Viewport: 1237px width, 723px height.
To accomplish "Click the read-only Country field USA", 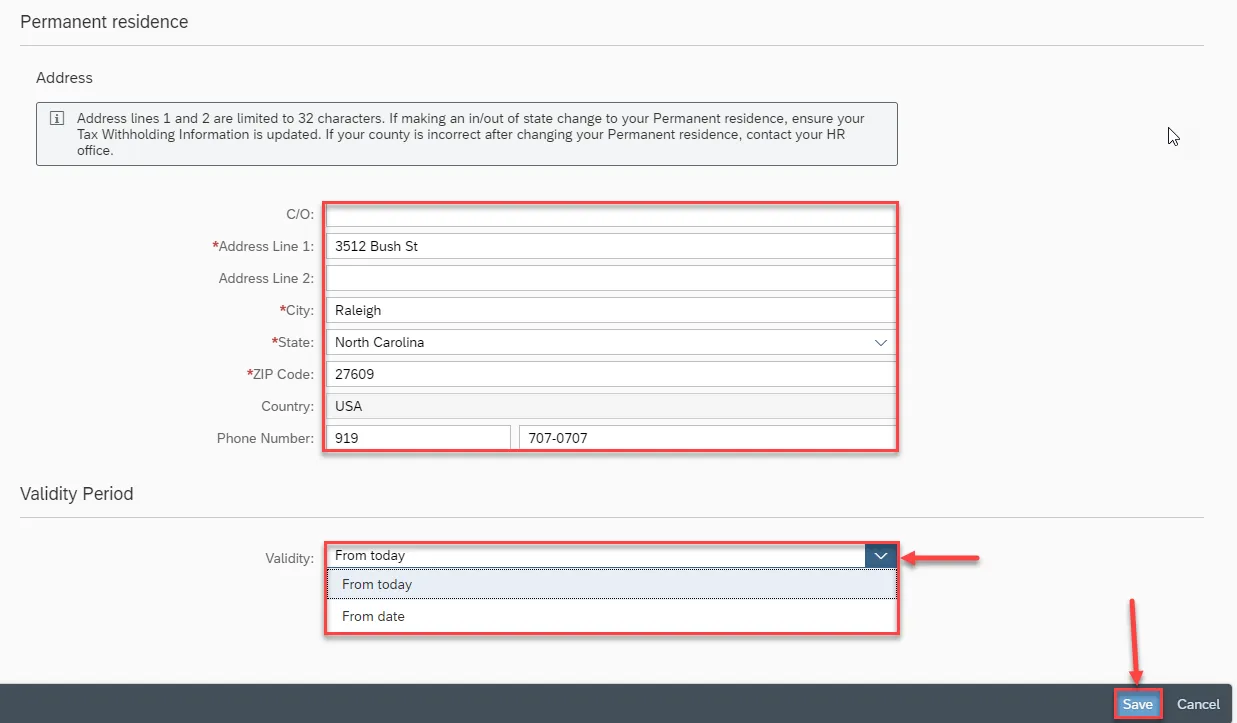I will 610,406.
